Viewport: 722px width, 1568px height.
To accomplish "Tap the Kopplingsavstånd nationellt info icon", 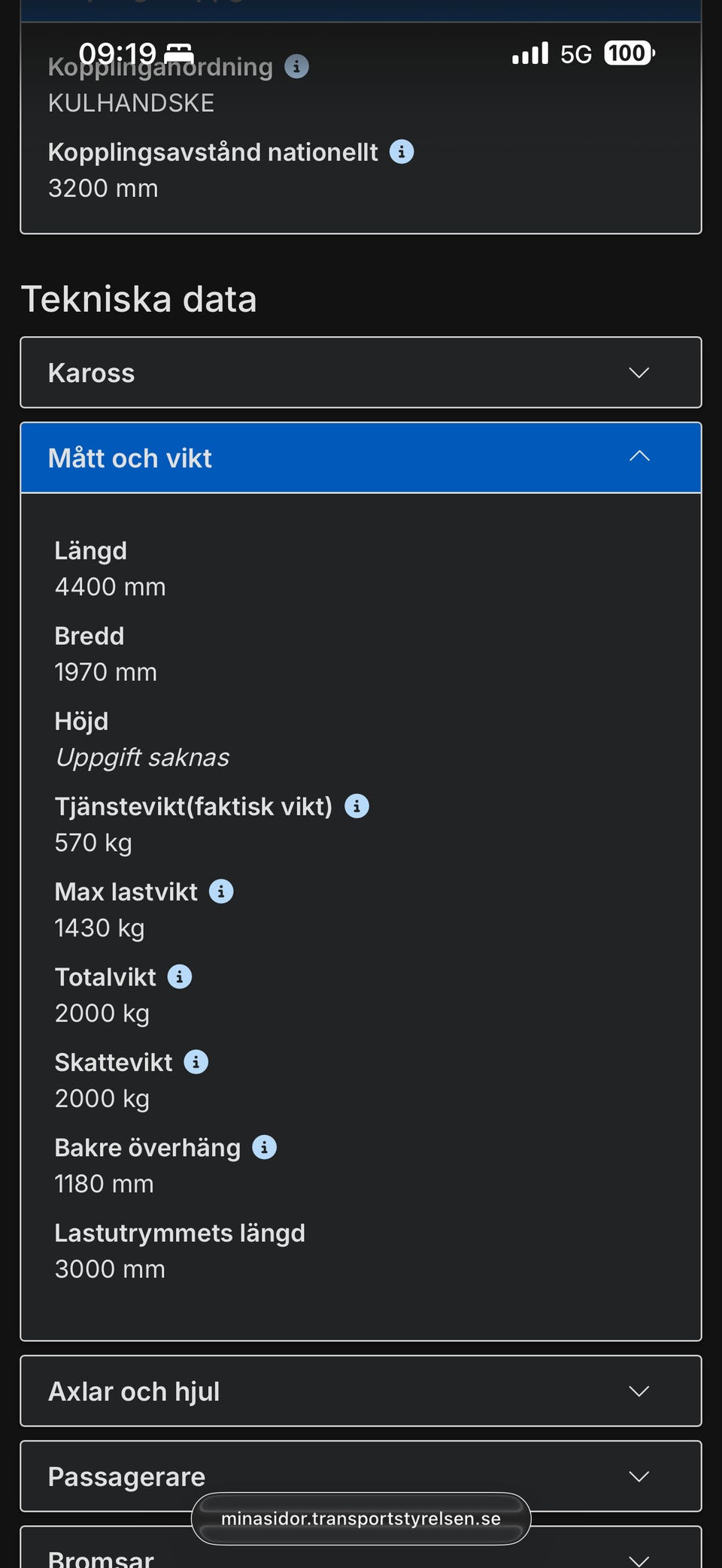I will pyautogui.click(x=403, y=152).
